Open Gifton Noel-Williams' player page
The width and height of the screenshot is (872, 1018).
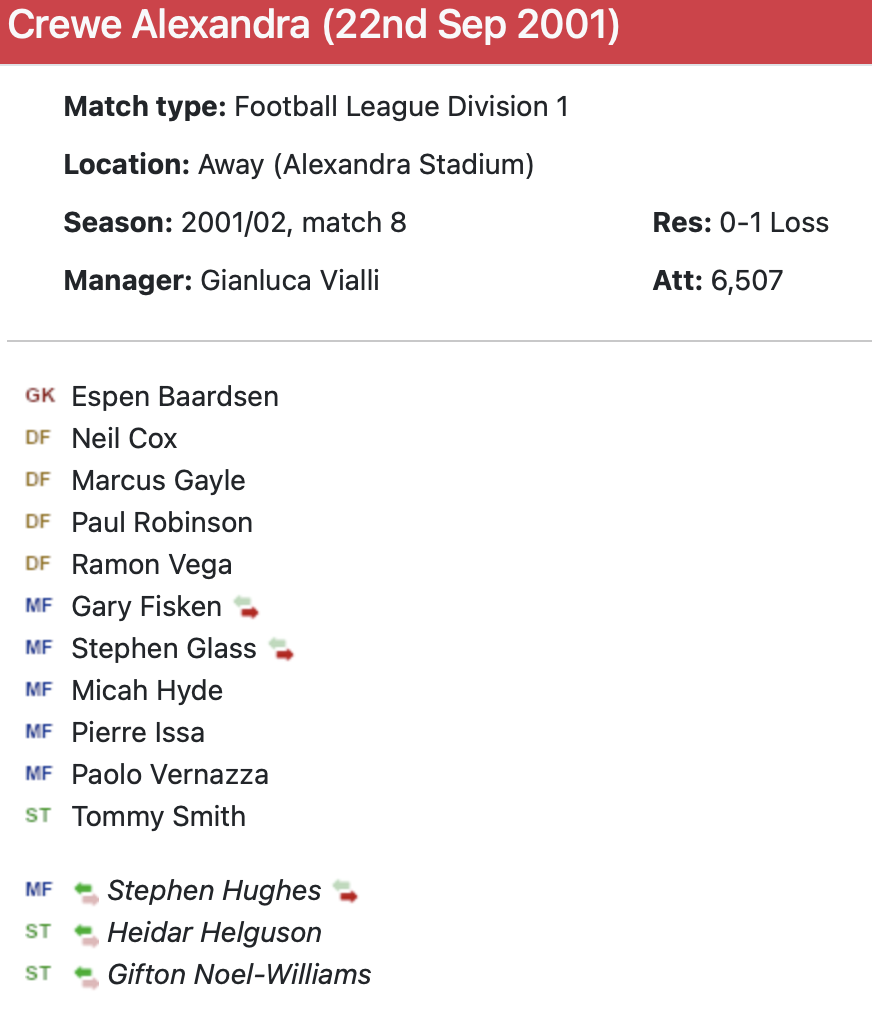tap(239, 974)
